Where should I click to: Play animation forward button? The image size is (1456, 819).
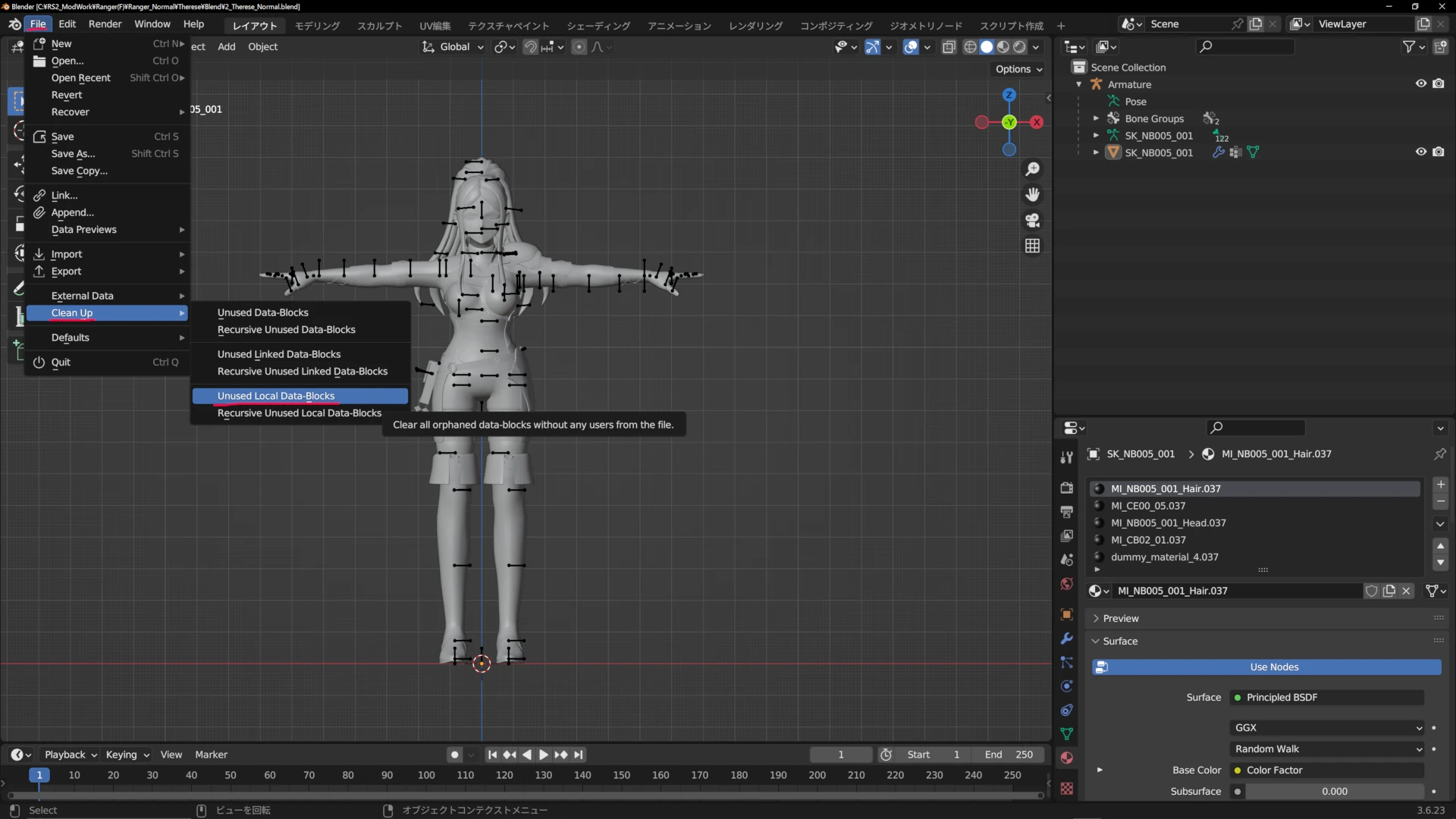pos(544,755)
